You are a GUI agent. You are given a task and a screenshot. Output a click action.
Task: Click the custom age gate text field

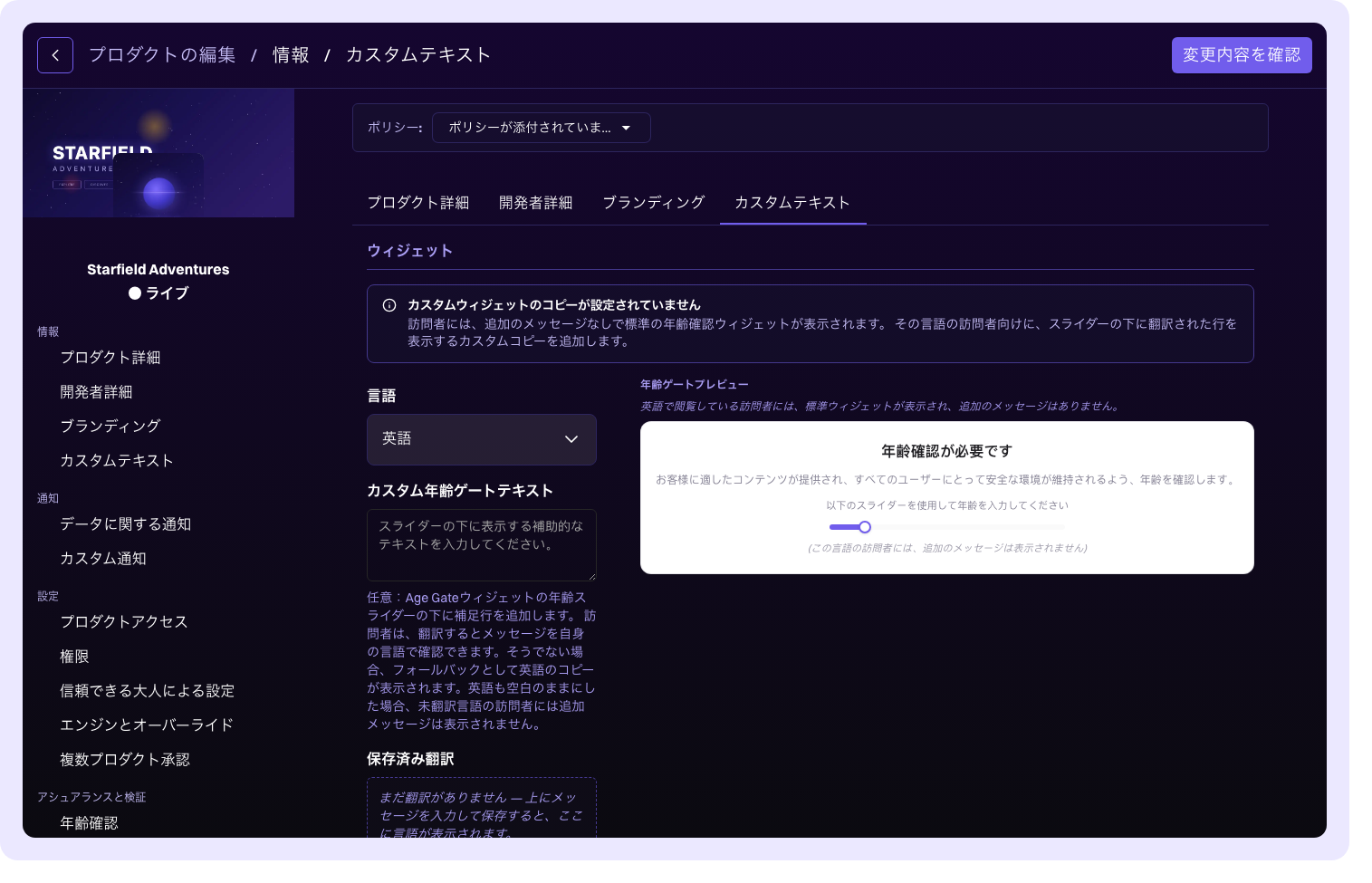coord(482,545)
